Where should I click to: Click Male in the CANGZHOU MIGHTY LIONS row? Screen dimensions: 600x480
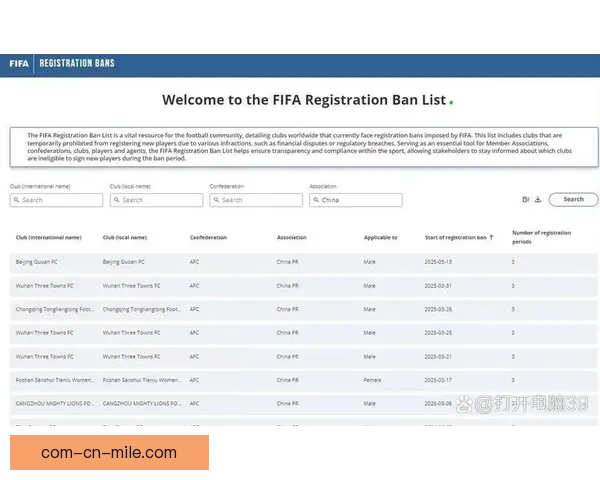tap(369, 403)
